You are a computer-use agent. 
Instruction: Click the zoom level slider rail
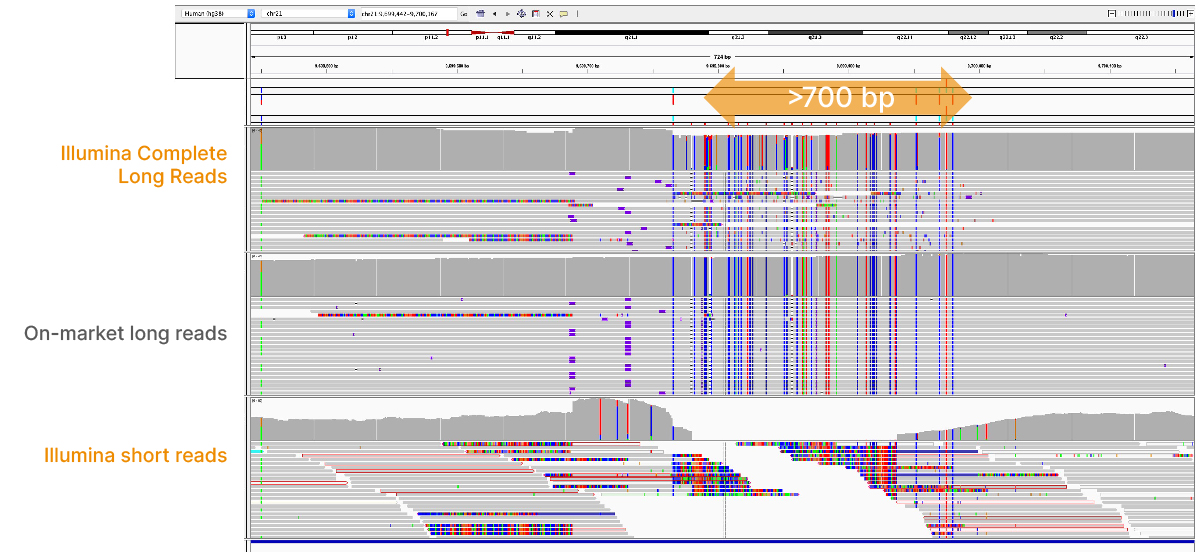coord(1152,14)
